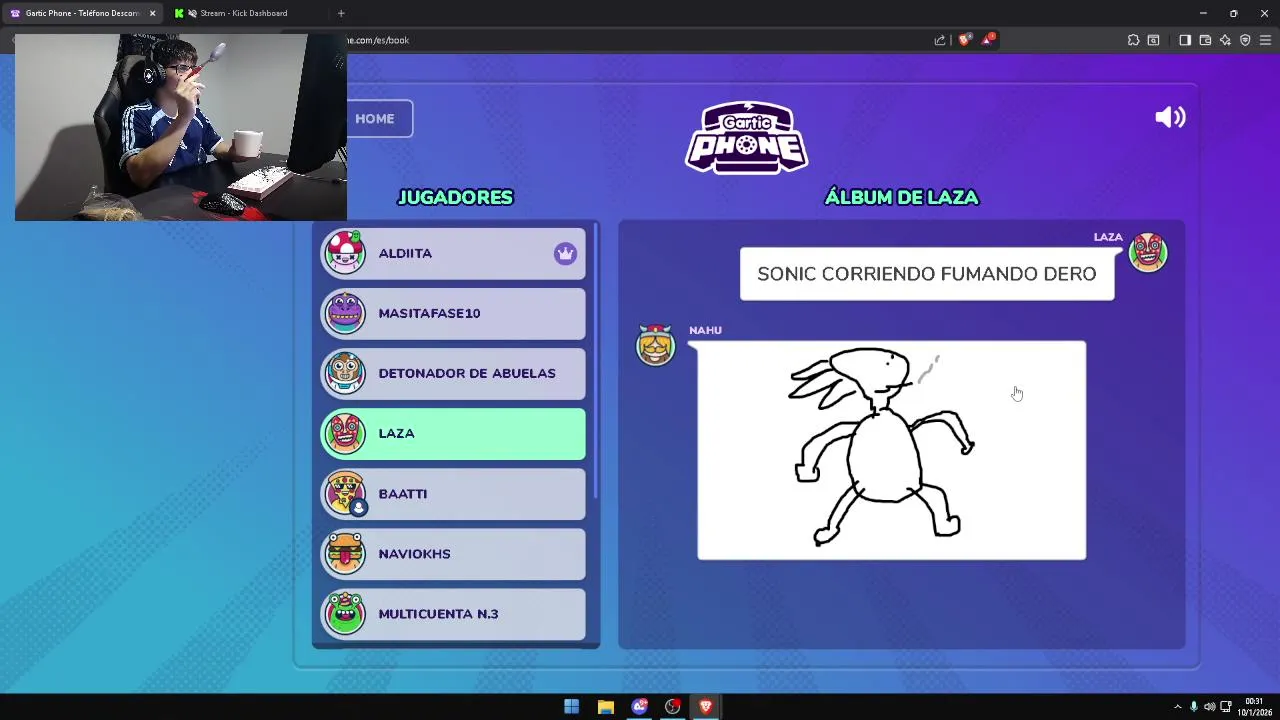Viewport: 1280px width, 720px height.
Task: Open the reader view icon in the toolbar
Action: [x=1153, y=40]
